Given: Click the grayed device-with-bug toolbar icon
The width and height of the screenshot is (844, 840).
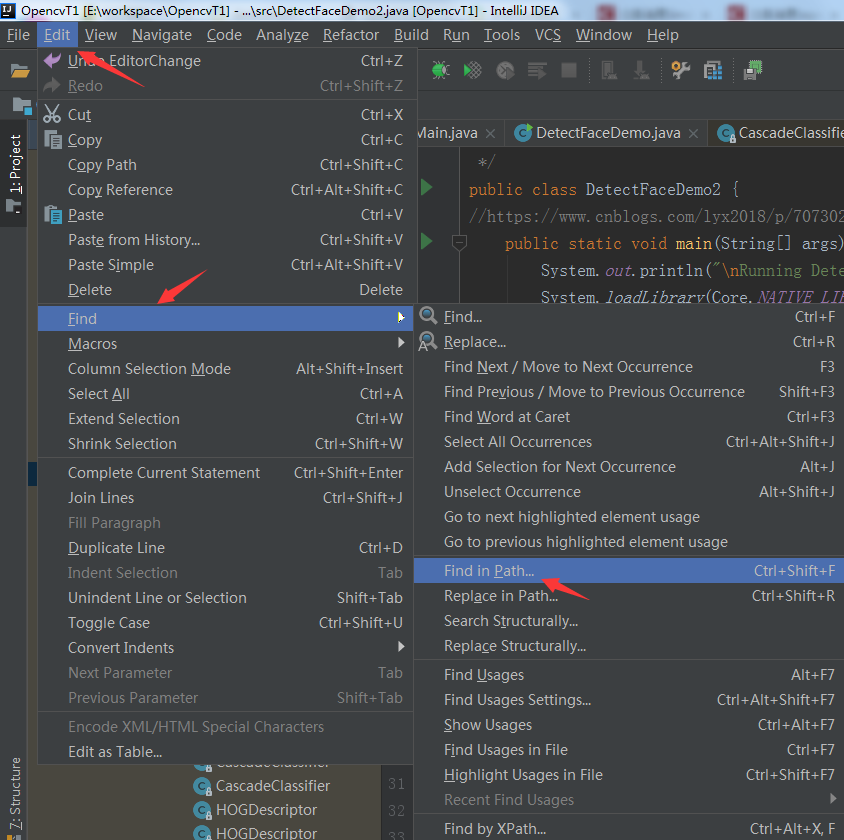Looking at the screenshot, I should point(609,70).
